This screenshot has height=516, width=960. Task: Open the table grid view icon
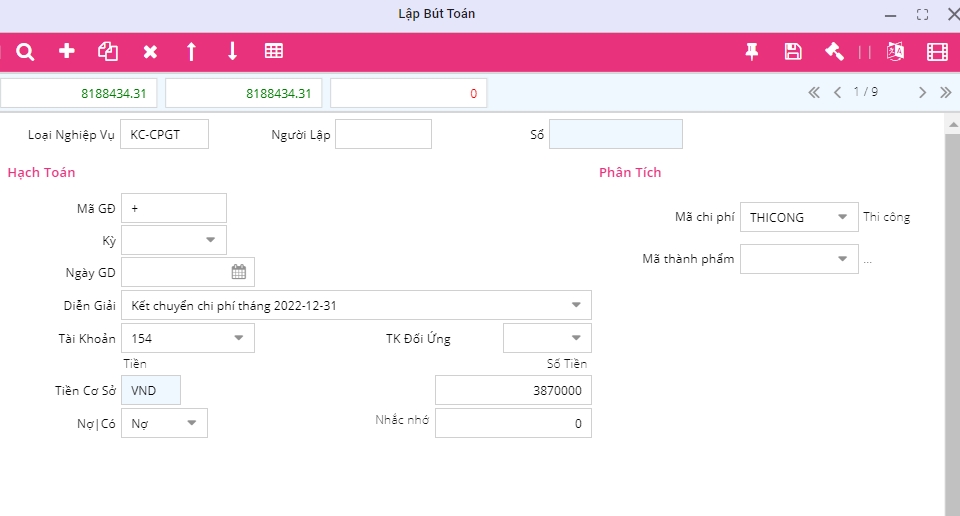click(273, 51)
